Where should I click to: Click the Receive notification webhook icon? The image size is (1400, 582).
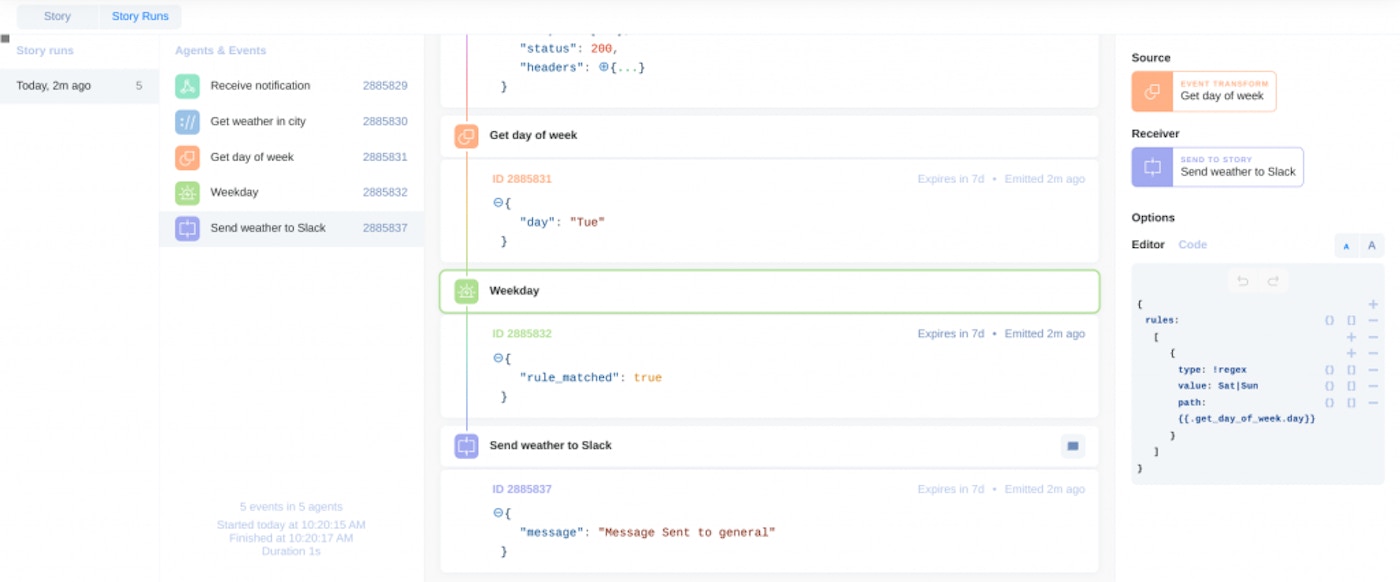(x=187, y=86)
